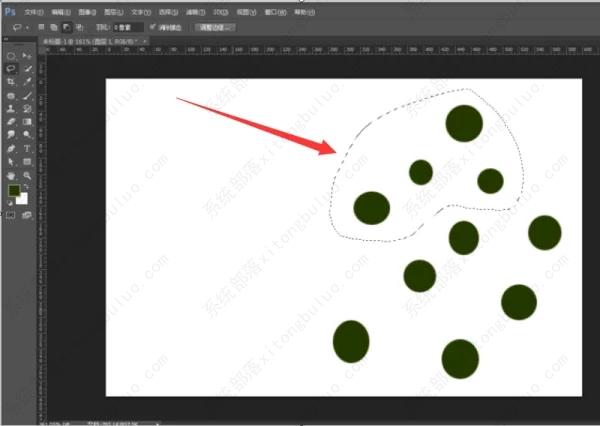Click the dark green foreground color swatch

coord(14,191)
